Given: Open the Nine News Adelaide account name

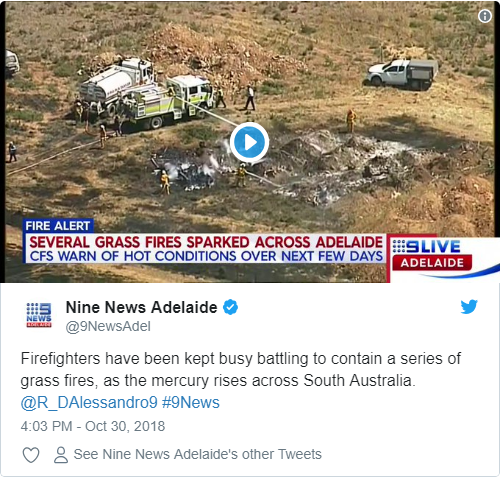Looking at the screenshot, I should 142,307.
